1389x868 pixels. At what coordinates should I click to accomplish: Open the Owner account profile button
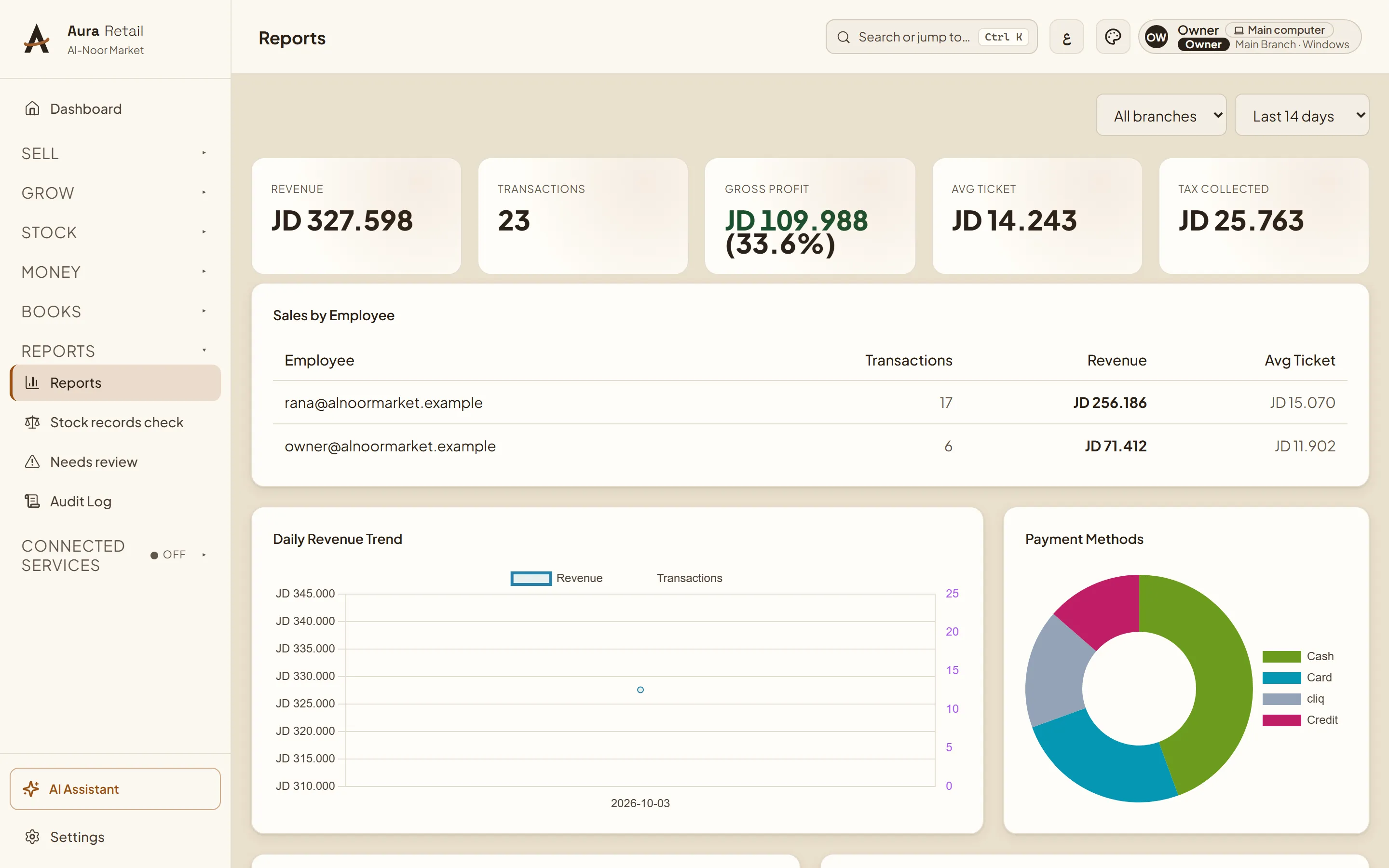(1250, 37)
